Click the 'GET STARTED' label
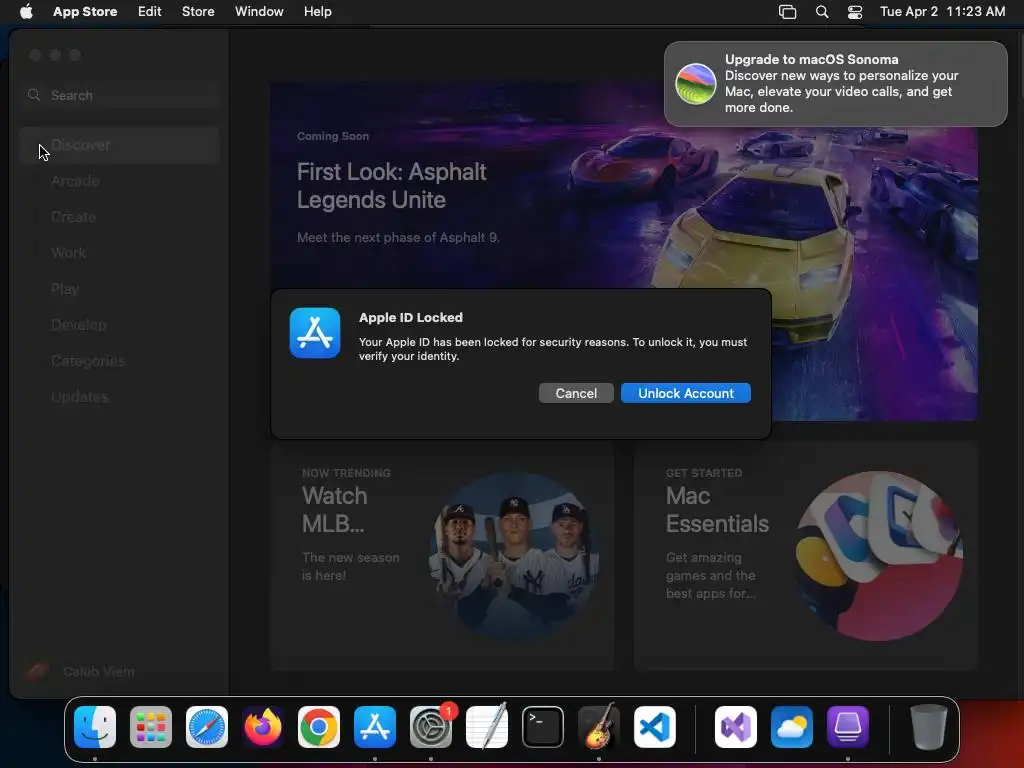This screenshot has width=1024, height=768. (704, 473)
